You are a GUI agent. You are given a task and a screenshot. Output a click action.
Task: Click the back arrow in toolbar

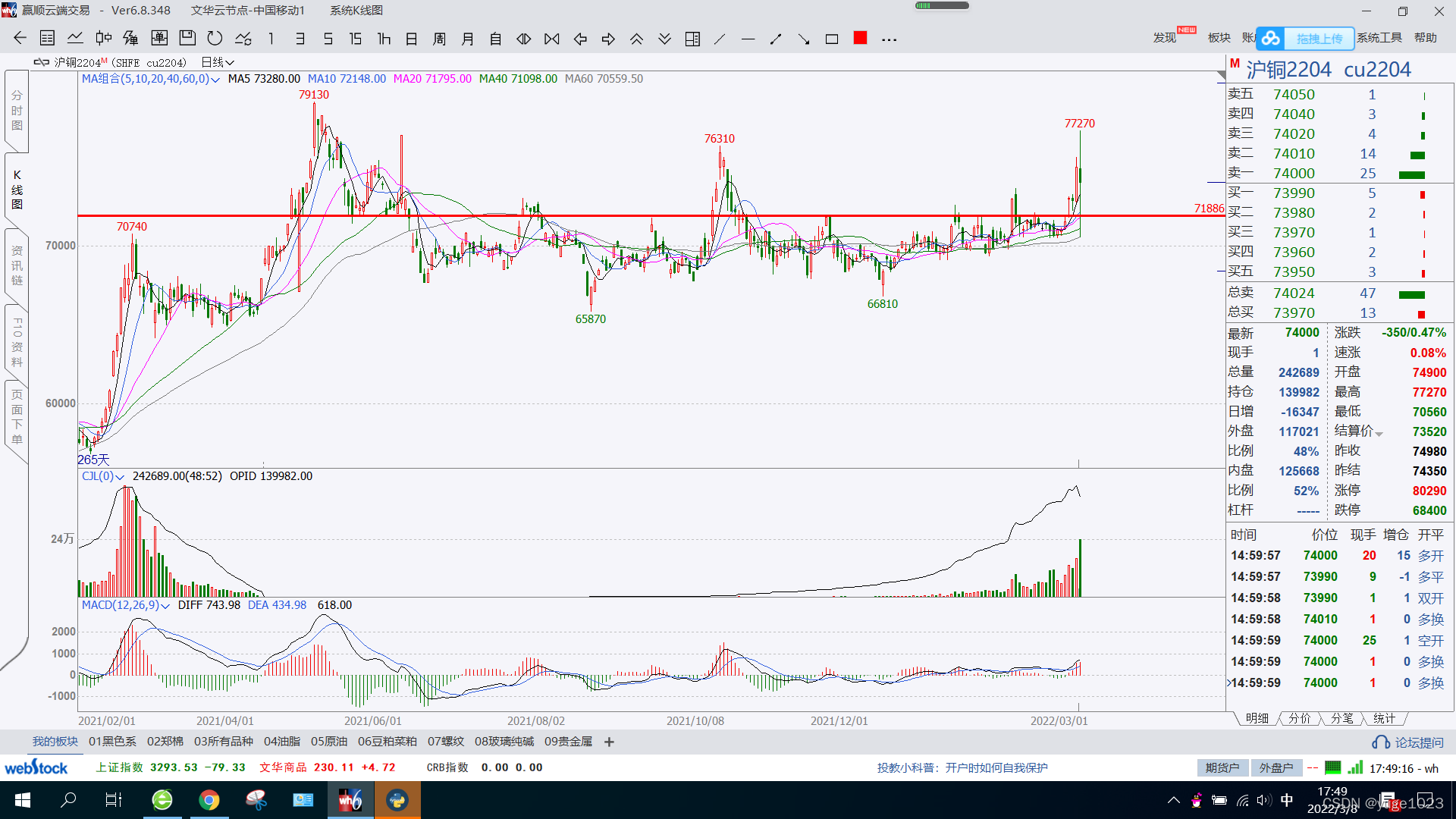click(x=20, y=39)
